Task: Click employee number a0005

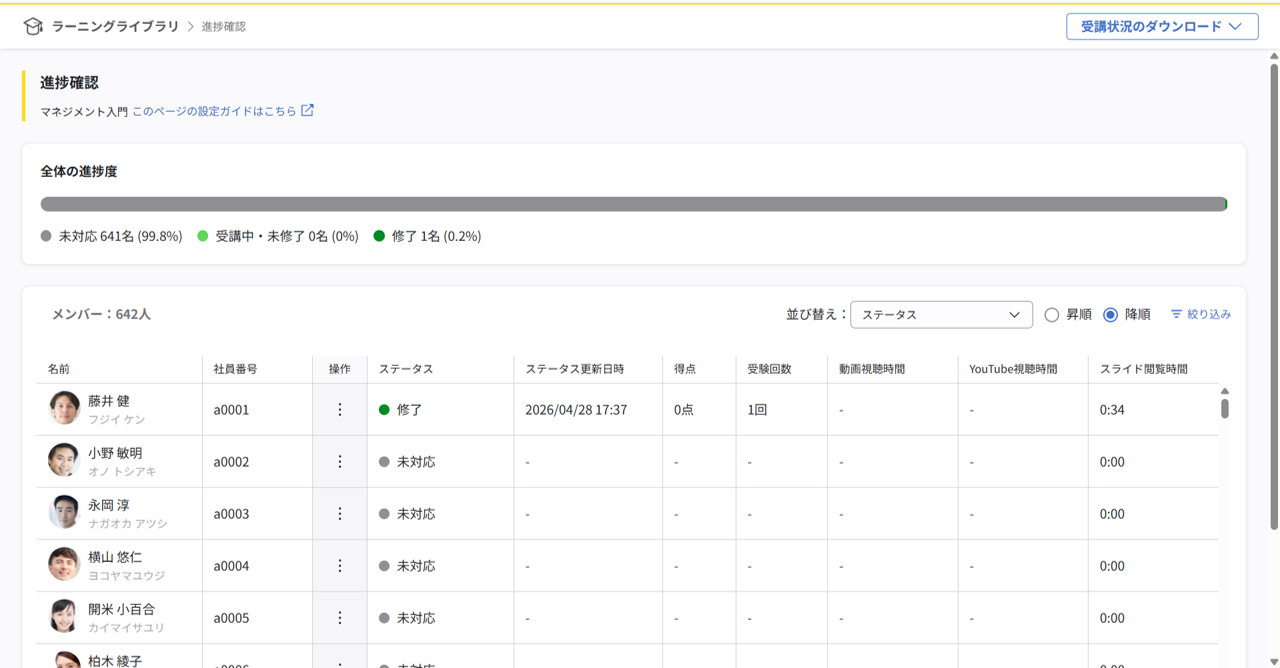Action: [231, 618]
